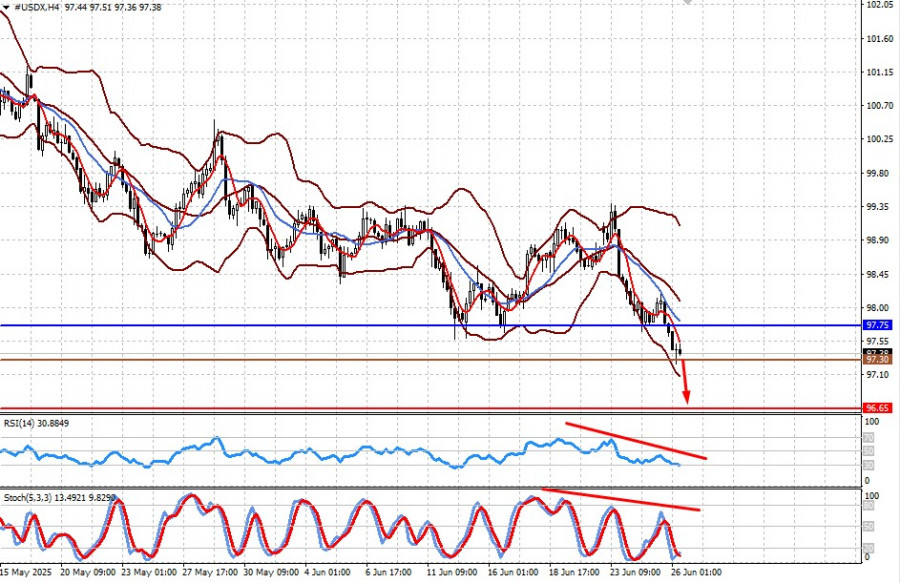Click the 102.05 price axis label
This screenshot has height=583, width=900.
pyautogui.click(x=879, y=5)
